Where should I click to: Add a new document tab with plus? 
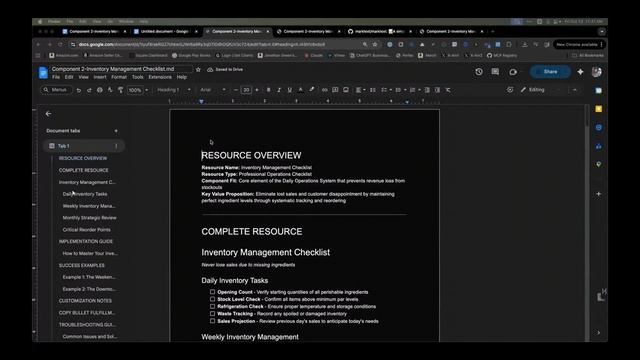[116, 131]
